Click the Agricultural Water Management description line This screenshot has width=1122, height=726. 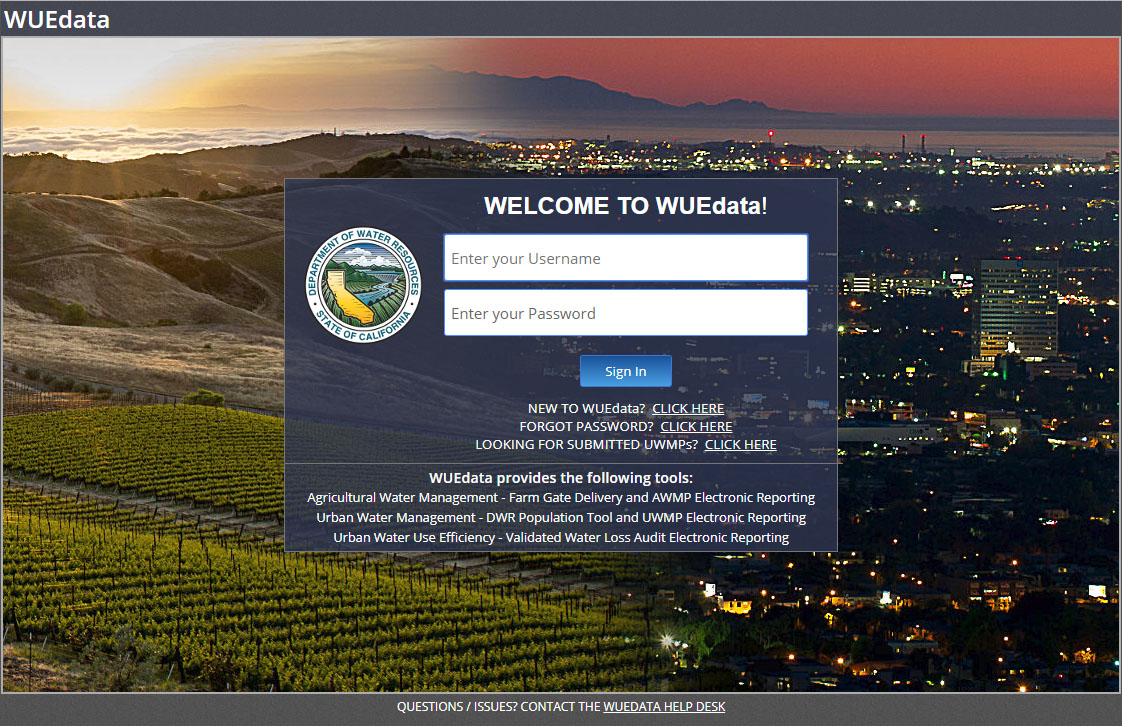point(561,498)
